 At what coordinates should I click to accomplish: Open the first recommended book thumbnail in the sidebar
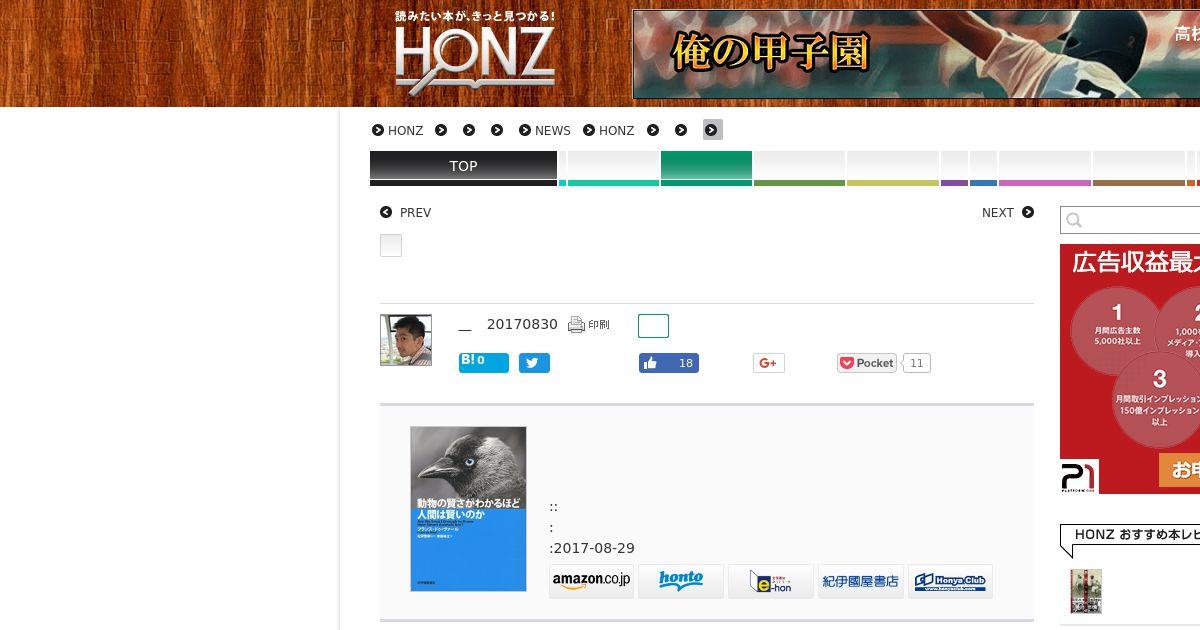(1086, 591)
